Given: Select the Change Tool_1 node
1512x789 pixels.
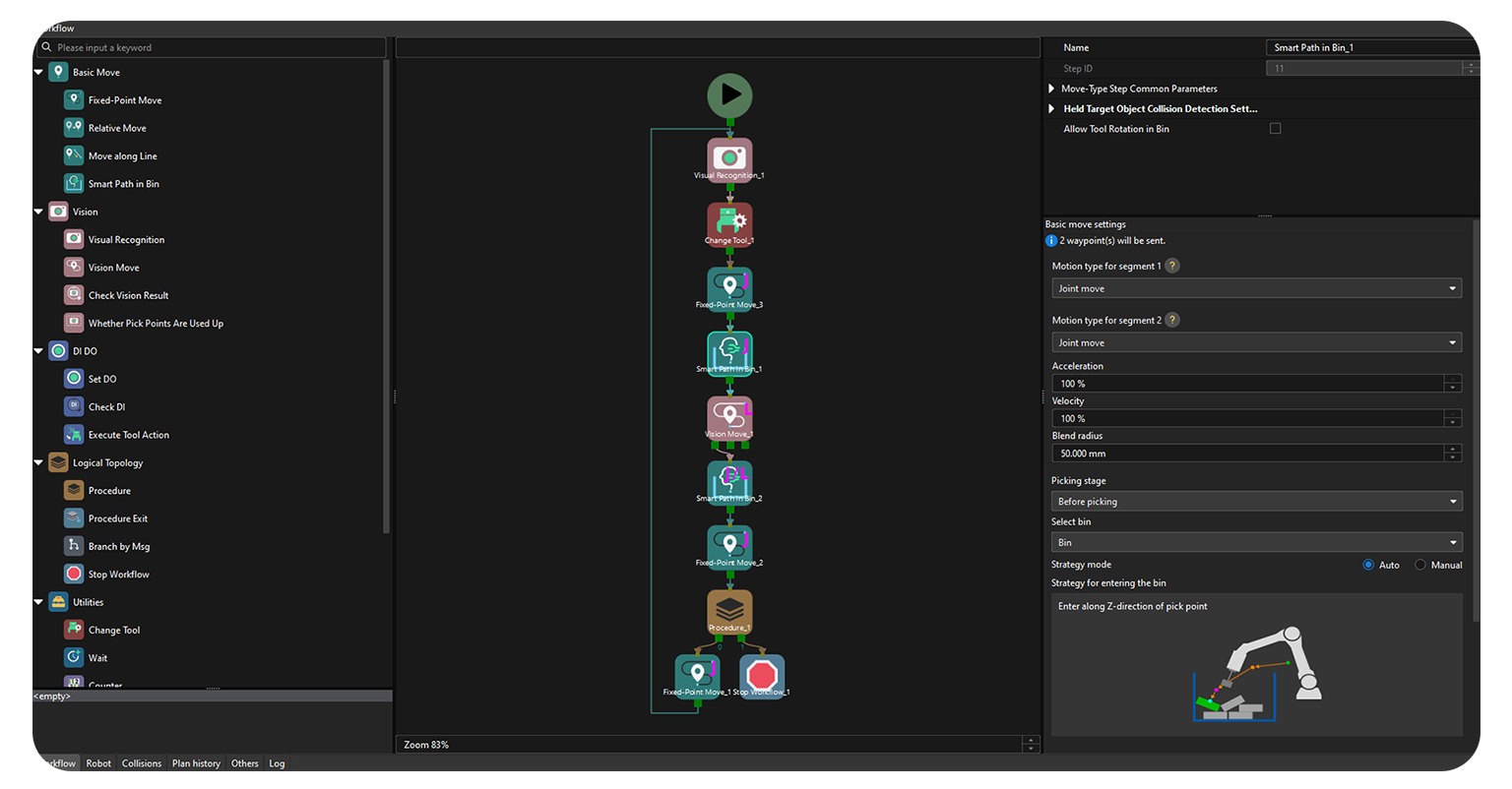Looking at the screenshot, I should click(x=729, y=222).
